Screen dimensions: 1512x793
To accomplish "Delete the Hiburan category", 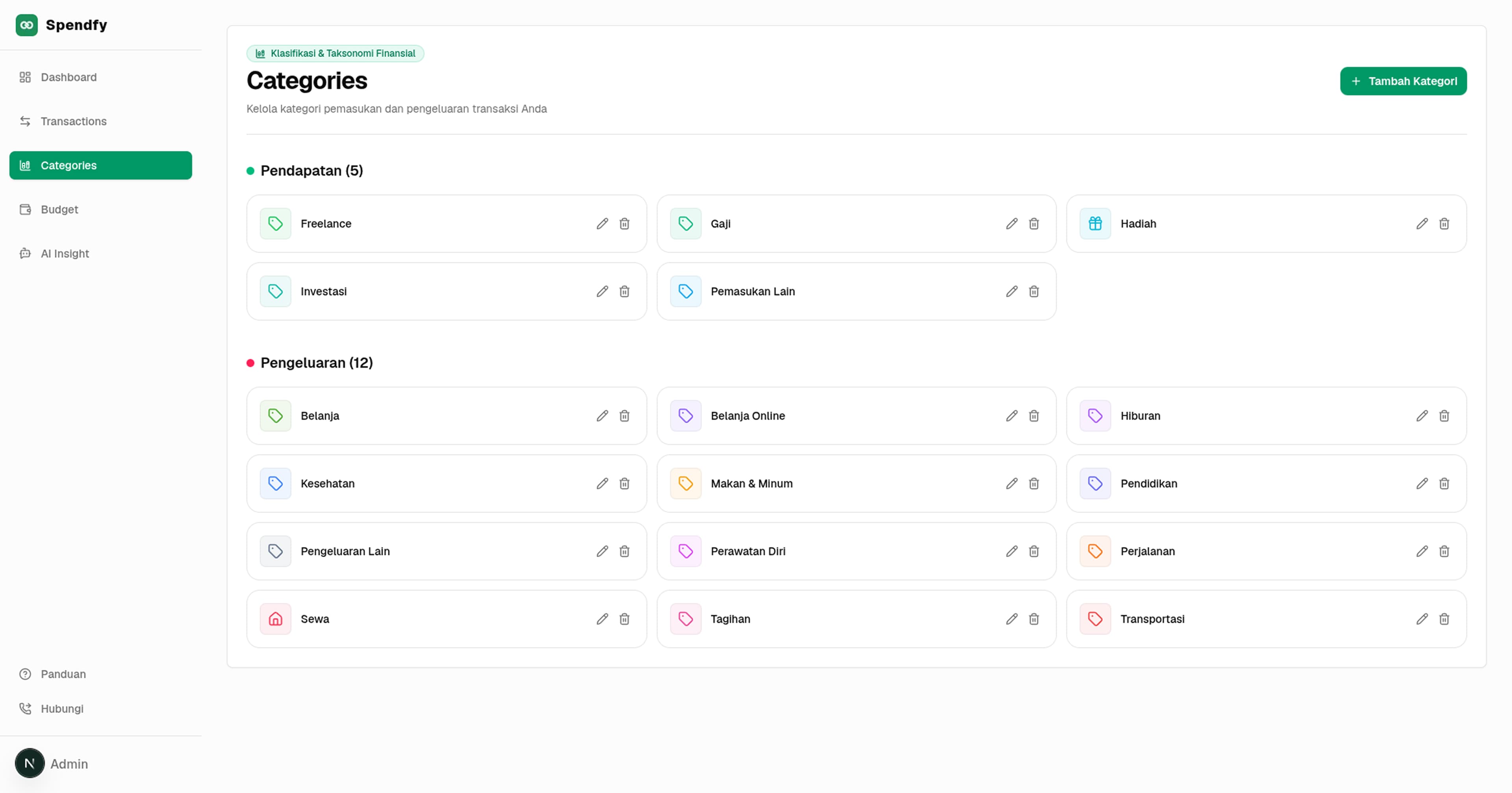I will (x=1445, y=415).
